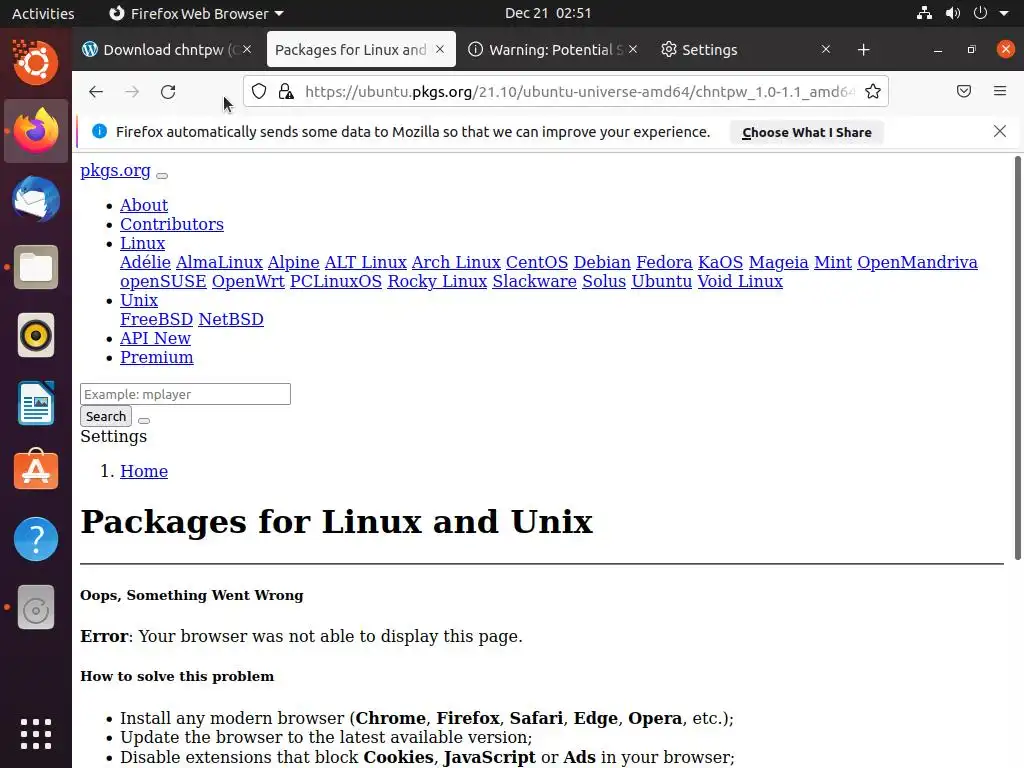This screenshot has width=1024, height=768.
Task: Open the Contributors link
Action: 172,224
